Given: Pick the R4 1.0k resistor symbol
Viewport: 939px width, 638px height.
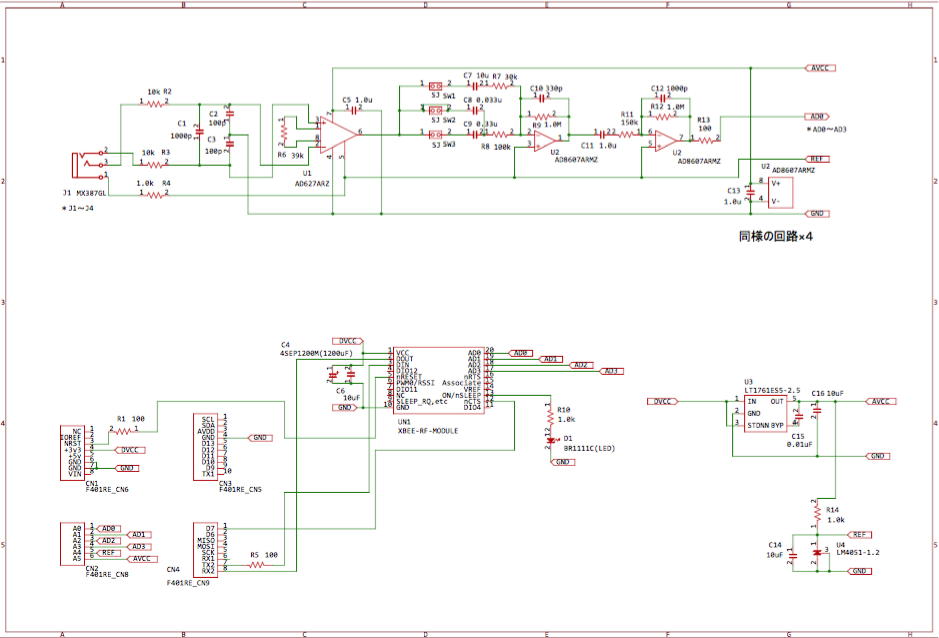Looking at the screenshot, I should click(x=155, y=195).
